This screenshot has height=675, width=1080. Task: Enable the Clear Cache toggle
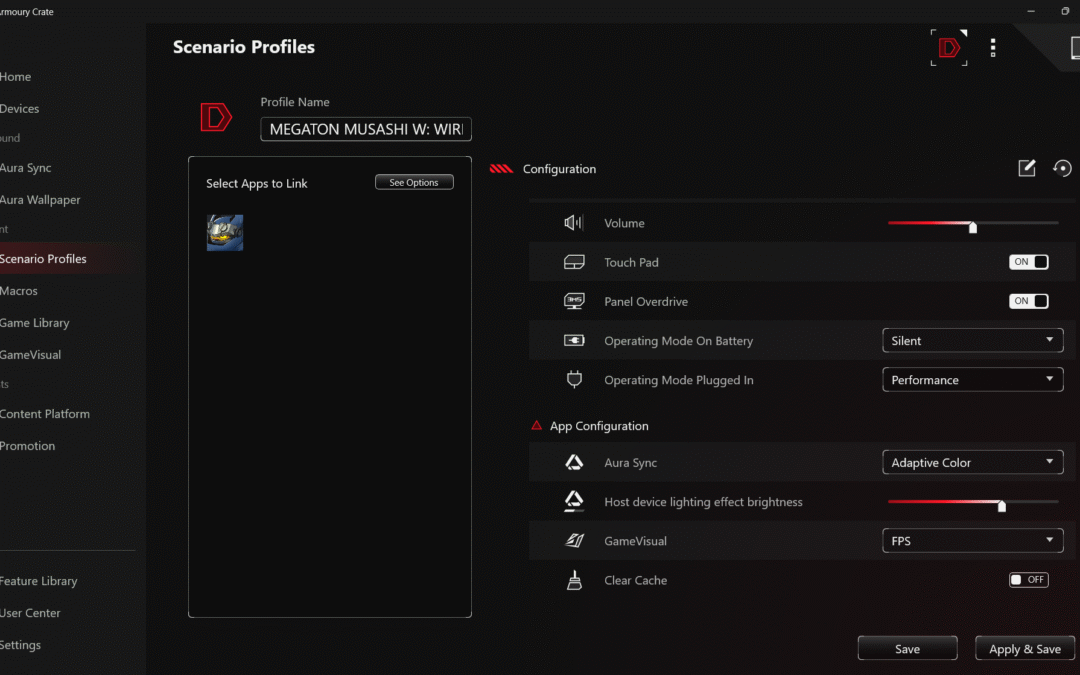click(x=1028, y=580)
